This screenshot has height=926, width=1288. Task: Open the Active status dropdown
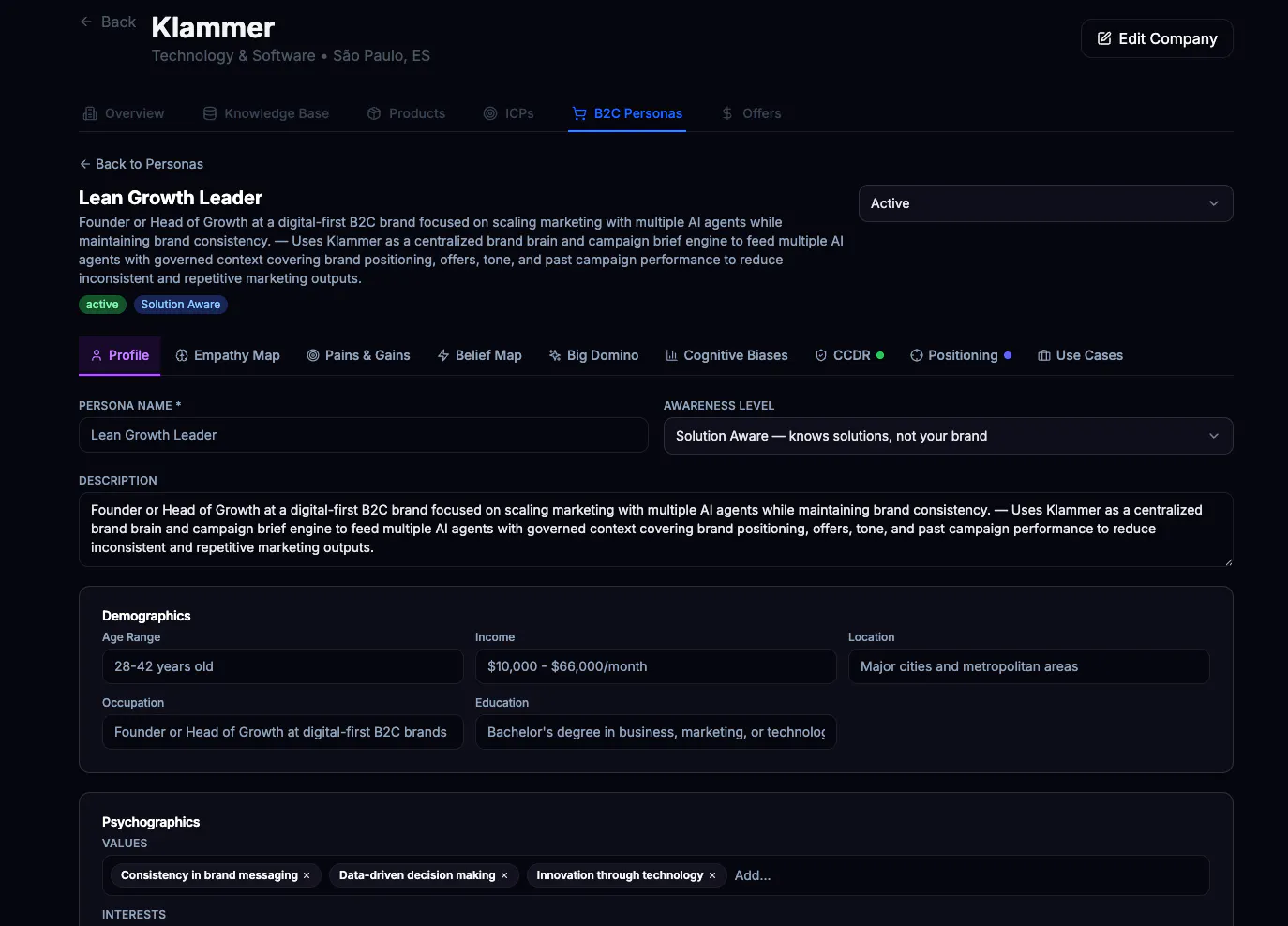coord(1045,203)
